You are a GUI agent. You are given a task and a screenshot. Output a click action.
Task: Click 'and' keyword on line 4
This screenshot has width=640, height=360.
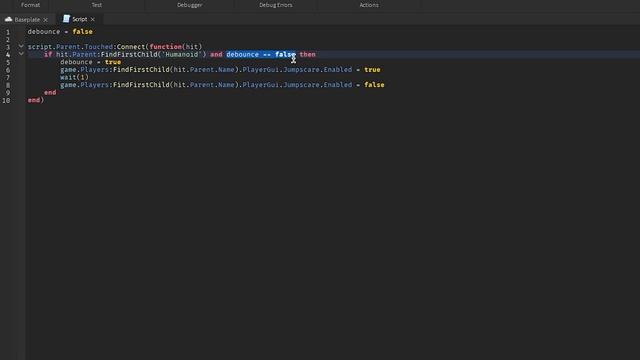(216, 54)
